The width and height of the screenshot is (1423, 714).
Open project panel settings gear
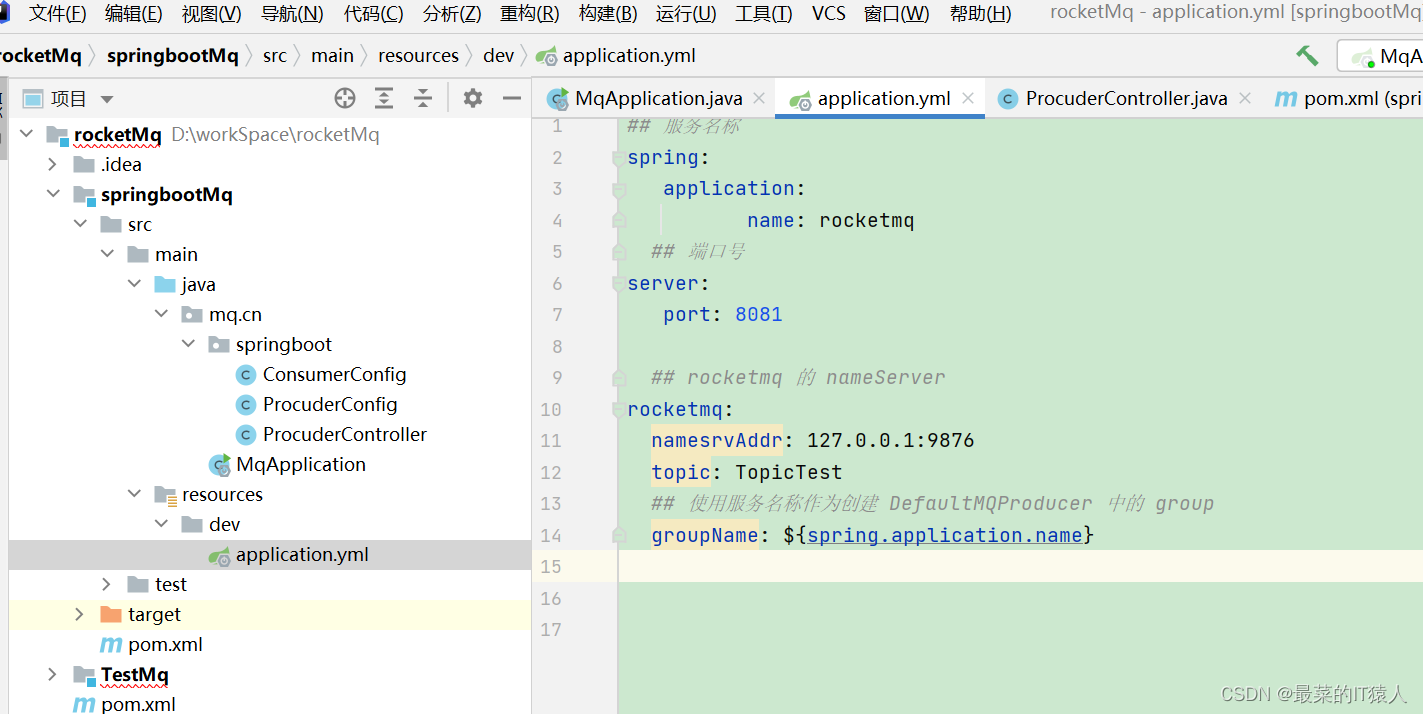[x=473, y=98]
